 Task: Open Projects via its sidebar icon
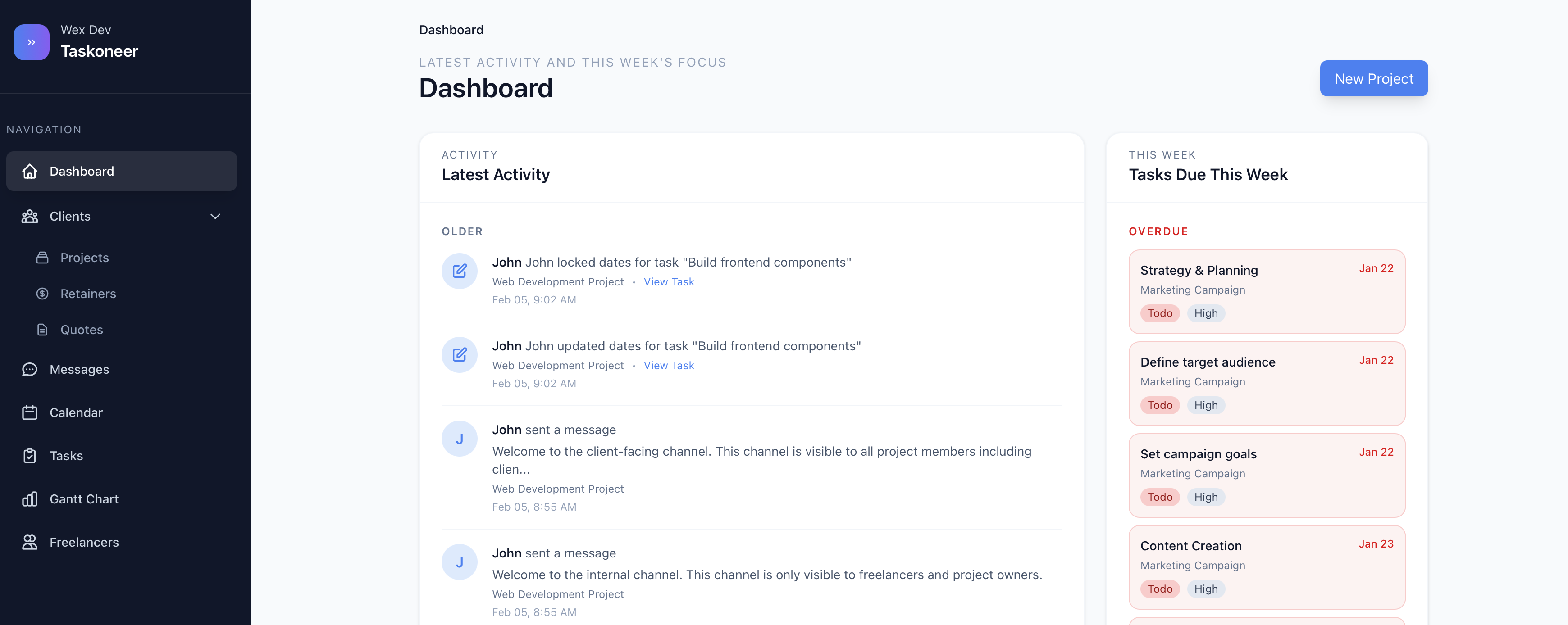click(42, 258)
